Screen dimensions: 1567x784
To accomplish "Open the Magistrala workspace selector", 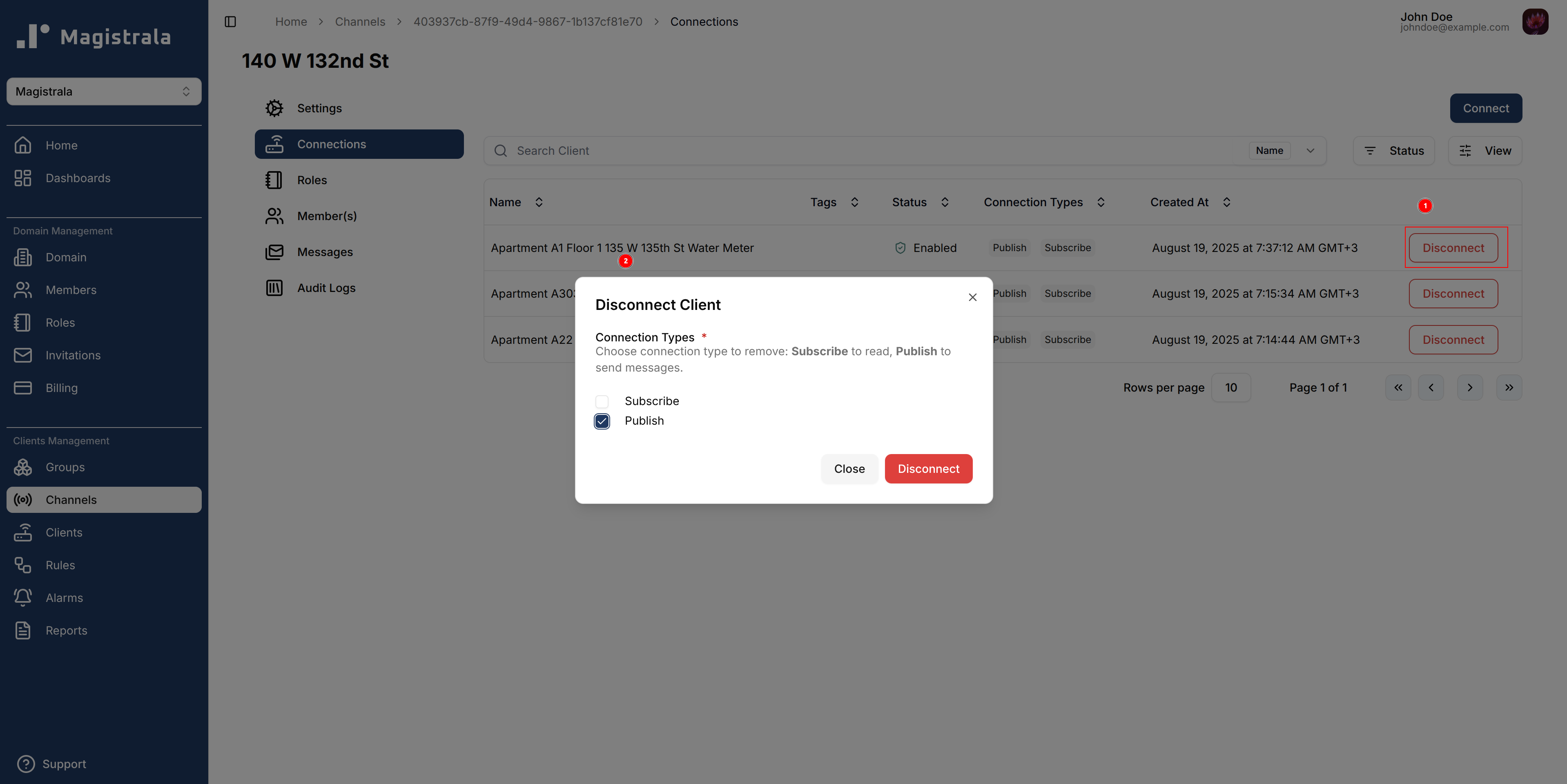I will coord(103,91).
